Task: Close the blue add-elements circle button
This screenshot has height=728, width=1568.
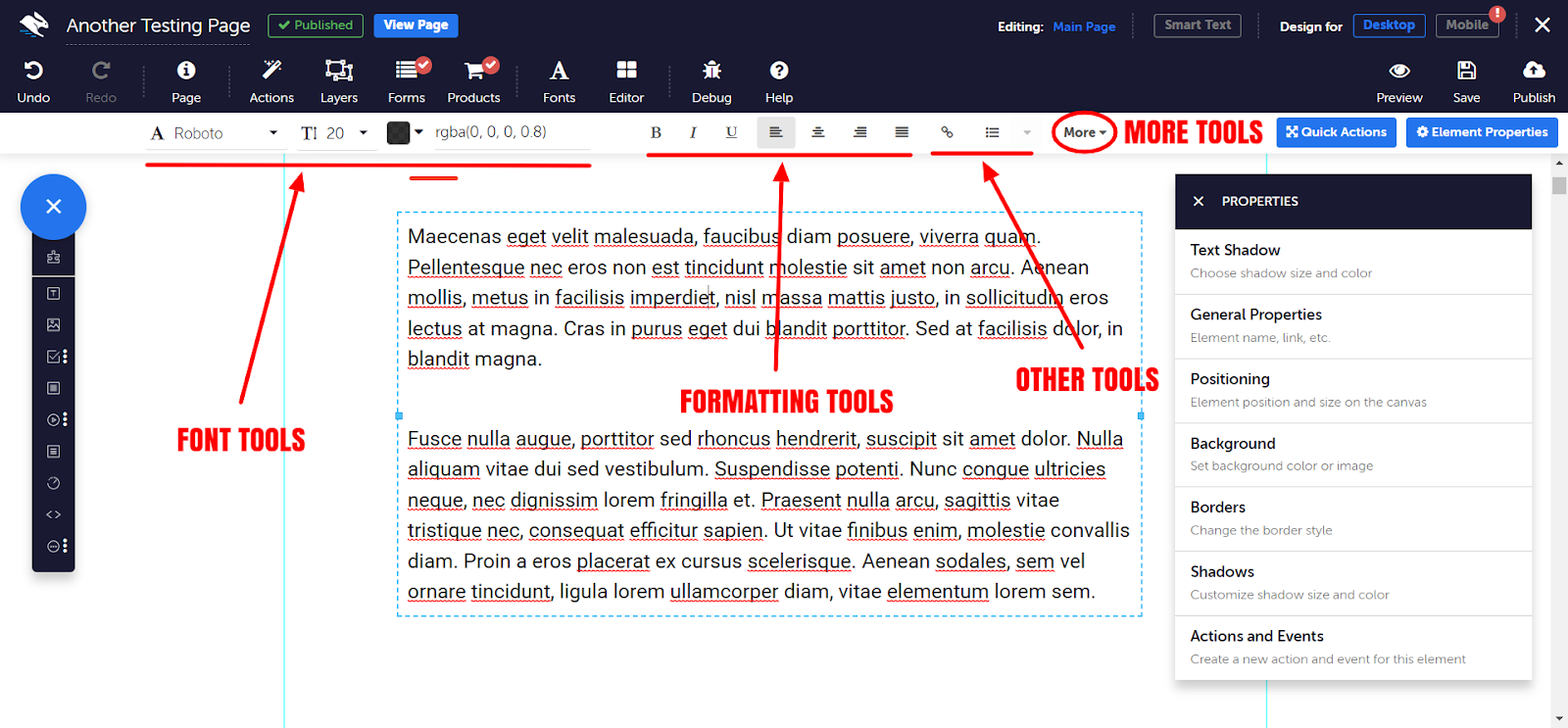Action: 54,207
